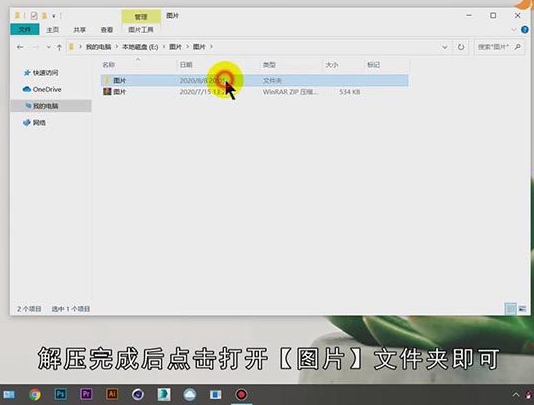Launch Illustrator from taskbar
534x405 pixels.
coord(112,394)
